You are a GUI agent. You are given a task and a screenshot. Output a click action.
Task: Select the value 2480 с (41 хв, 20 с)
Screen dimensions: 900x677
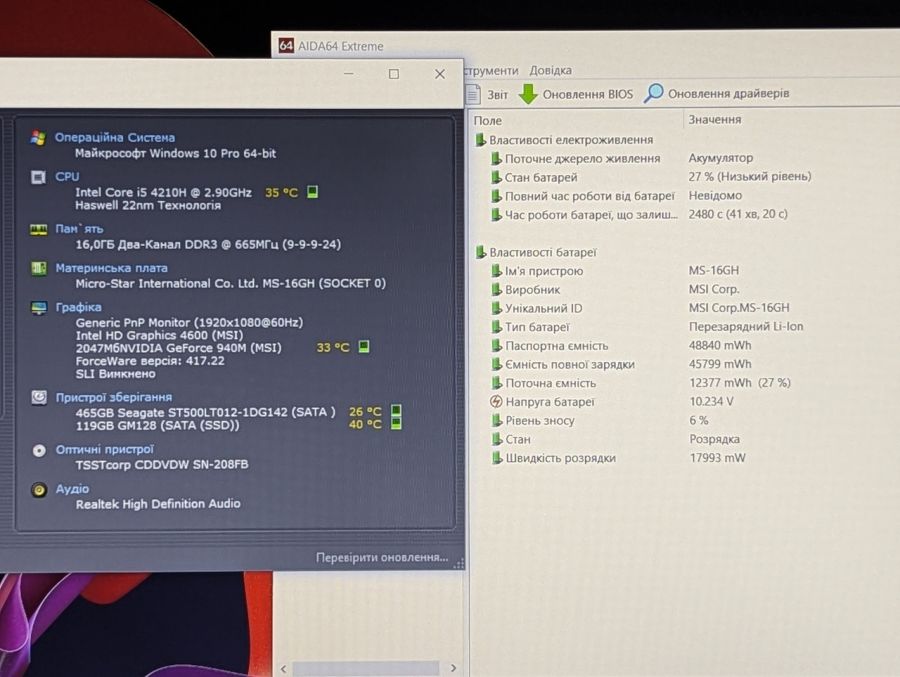pyautogui.click(x=738, y=214)
